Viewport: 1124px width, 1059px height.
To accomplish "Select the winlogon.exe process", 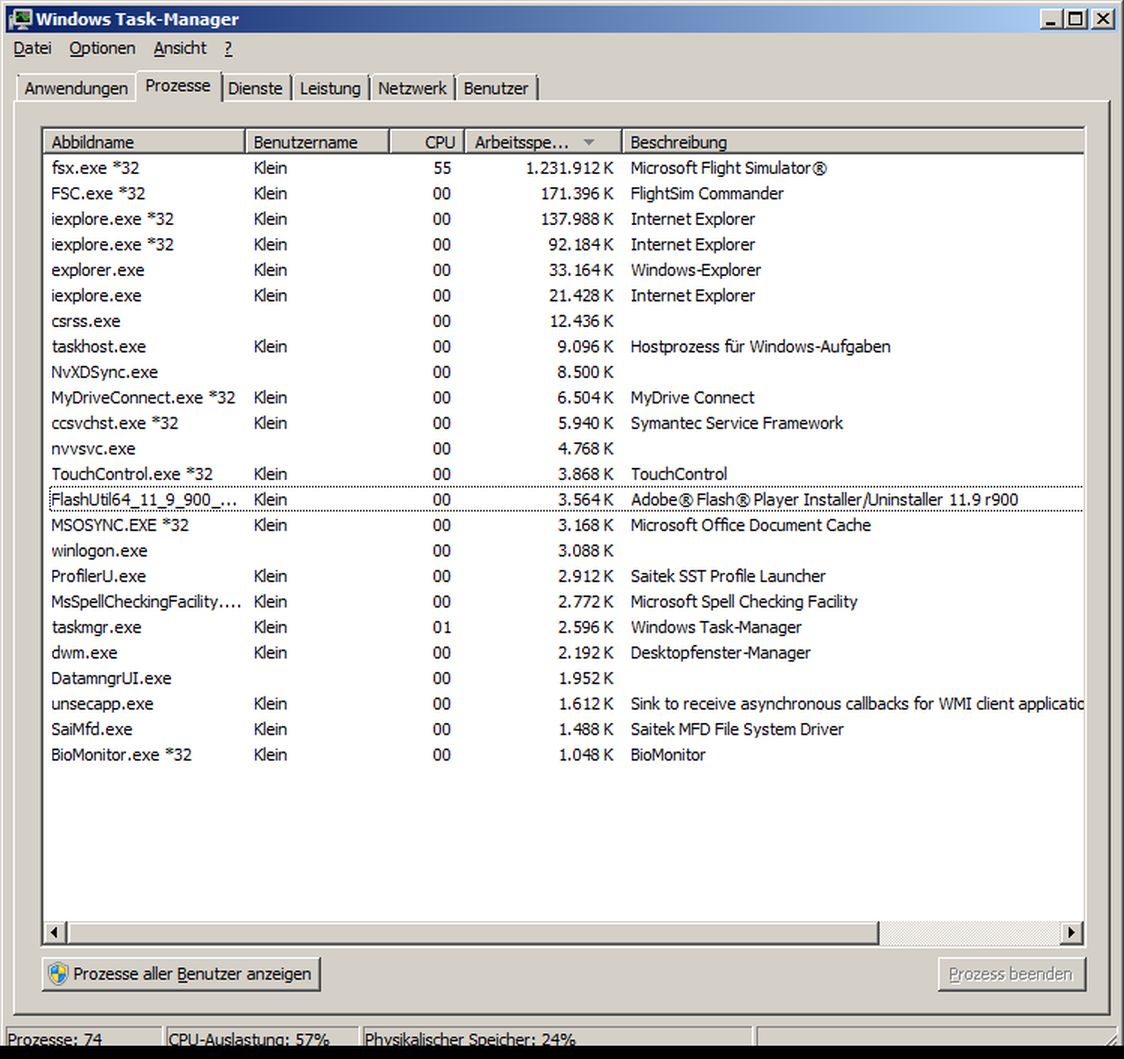I will [x=563, y=551].
